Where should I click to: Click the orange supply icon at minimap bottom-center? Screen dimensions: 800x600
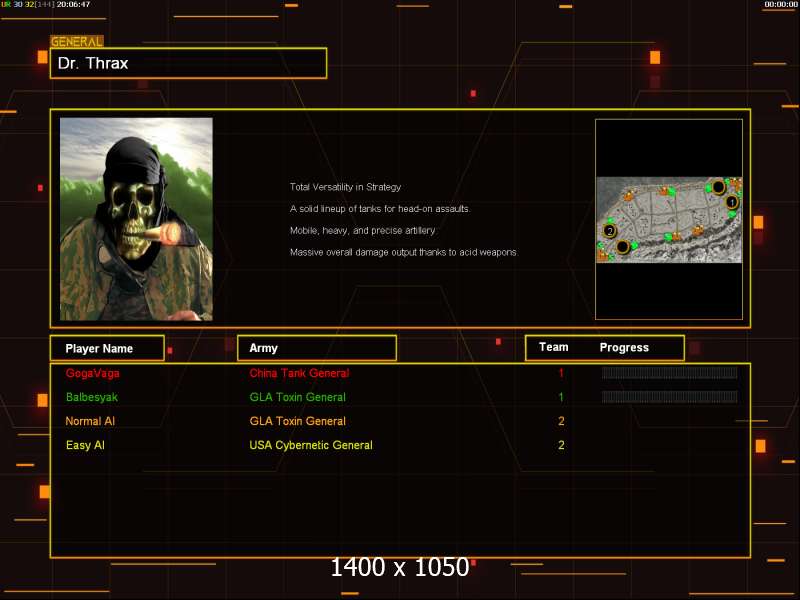click(x=676, y=237)
